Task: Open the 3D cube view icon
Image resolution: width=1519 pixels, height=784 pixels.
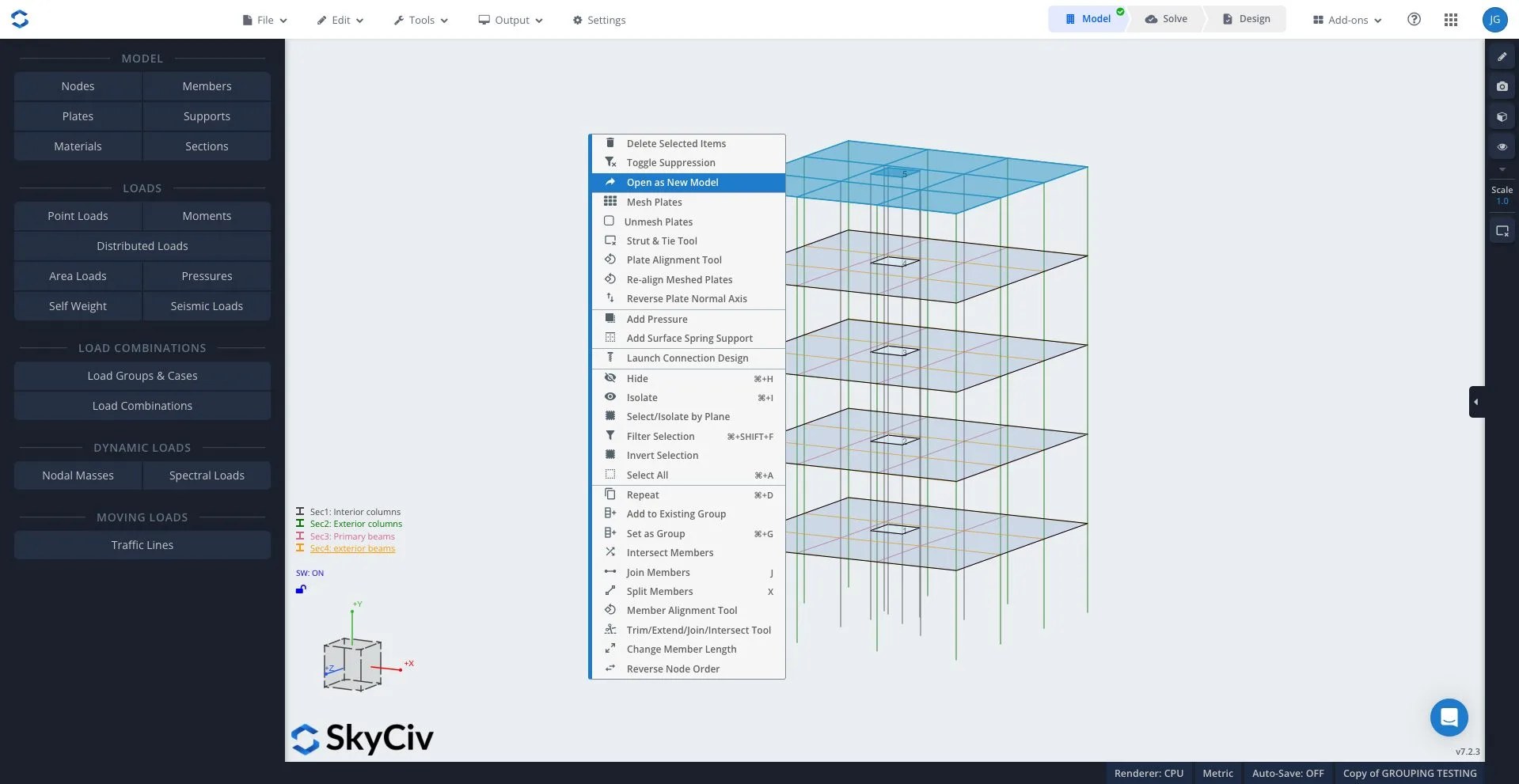Action: click(x=1502, y=117)
